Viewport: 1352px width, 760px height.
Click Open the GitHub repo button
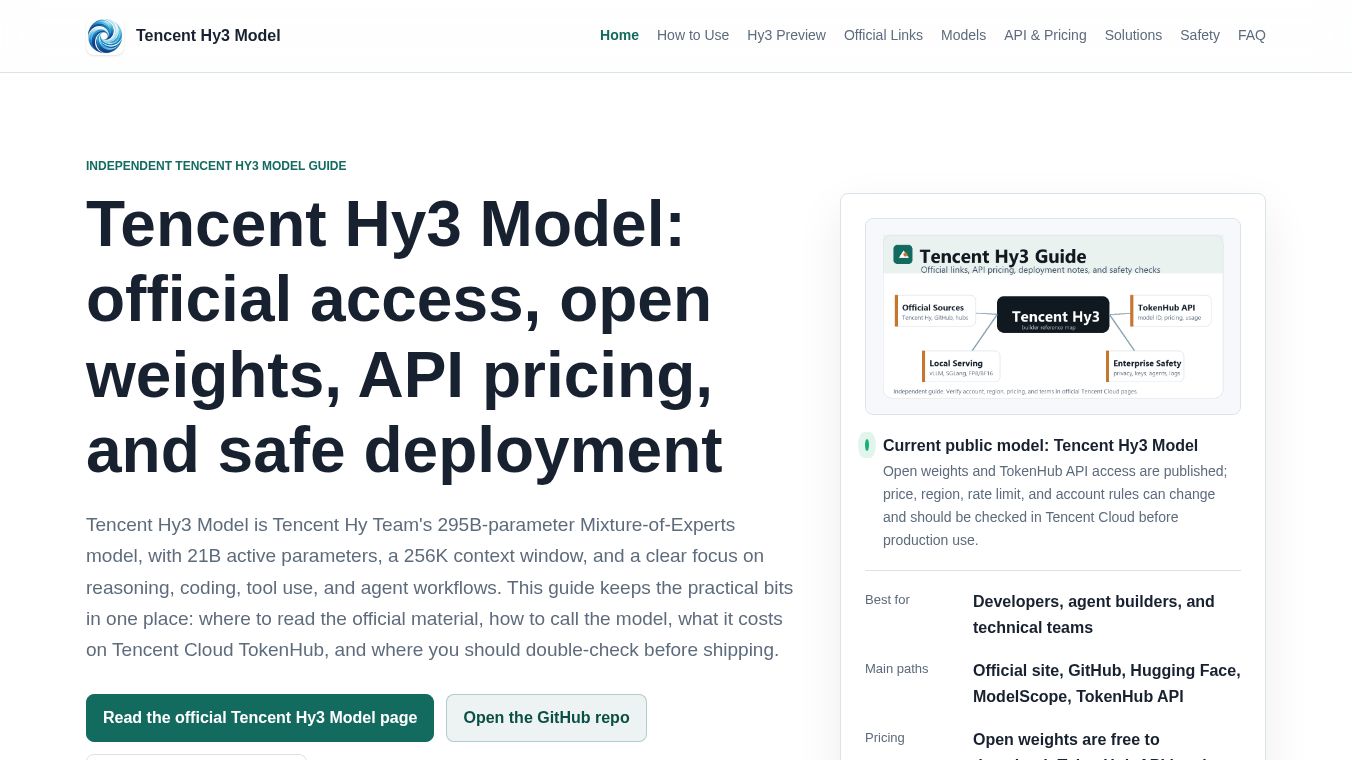[x=546, y=718]
